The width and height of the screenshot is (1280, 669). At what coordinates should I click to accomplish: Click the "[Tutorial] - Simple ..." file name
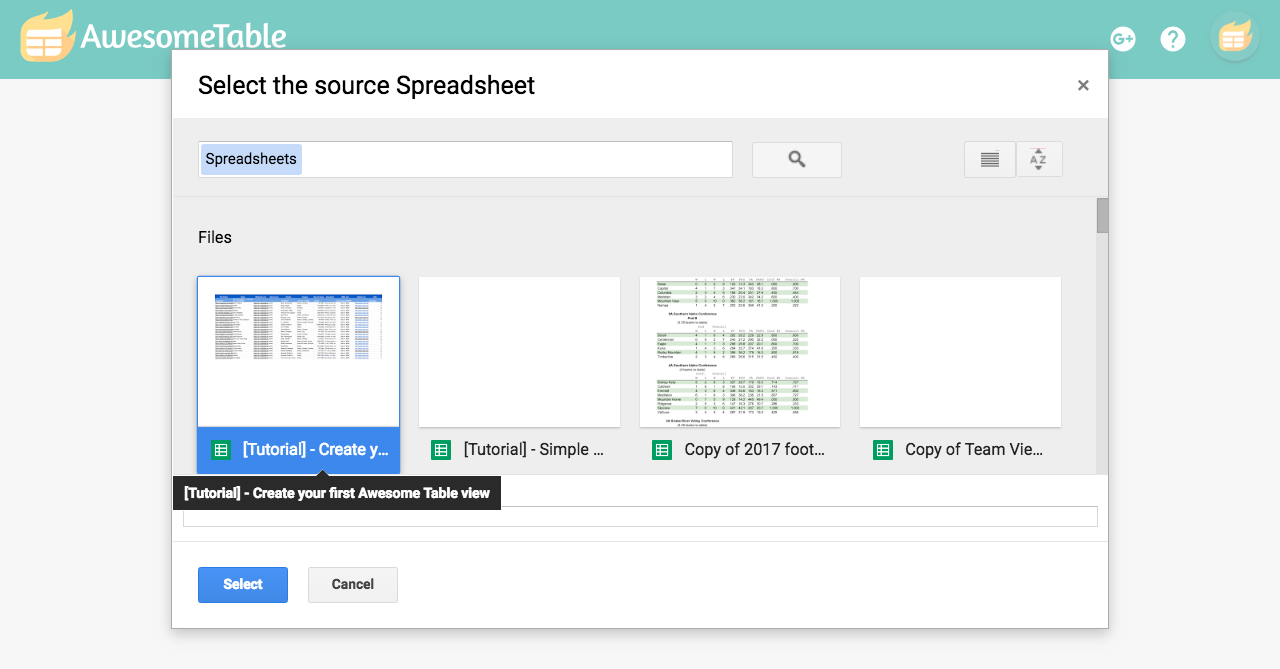tap(534, 450)
